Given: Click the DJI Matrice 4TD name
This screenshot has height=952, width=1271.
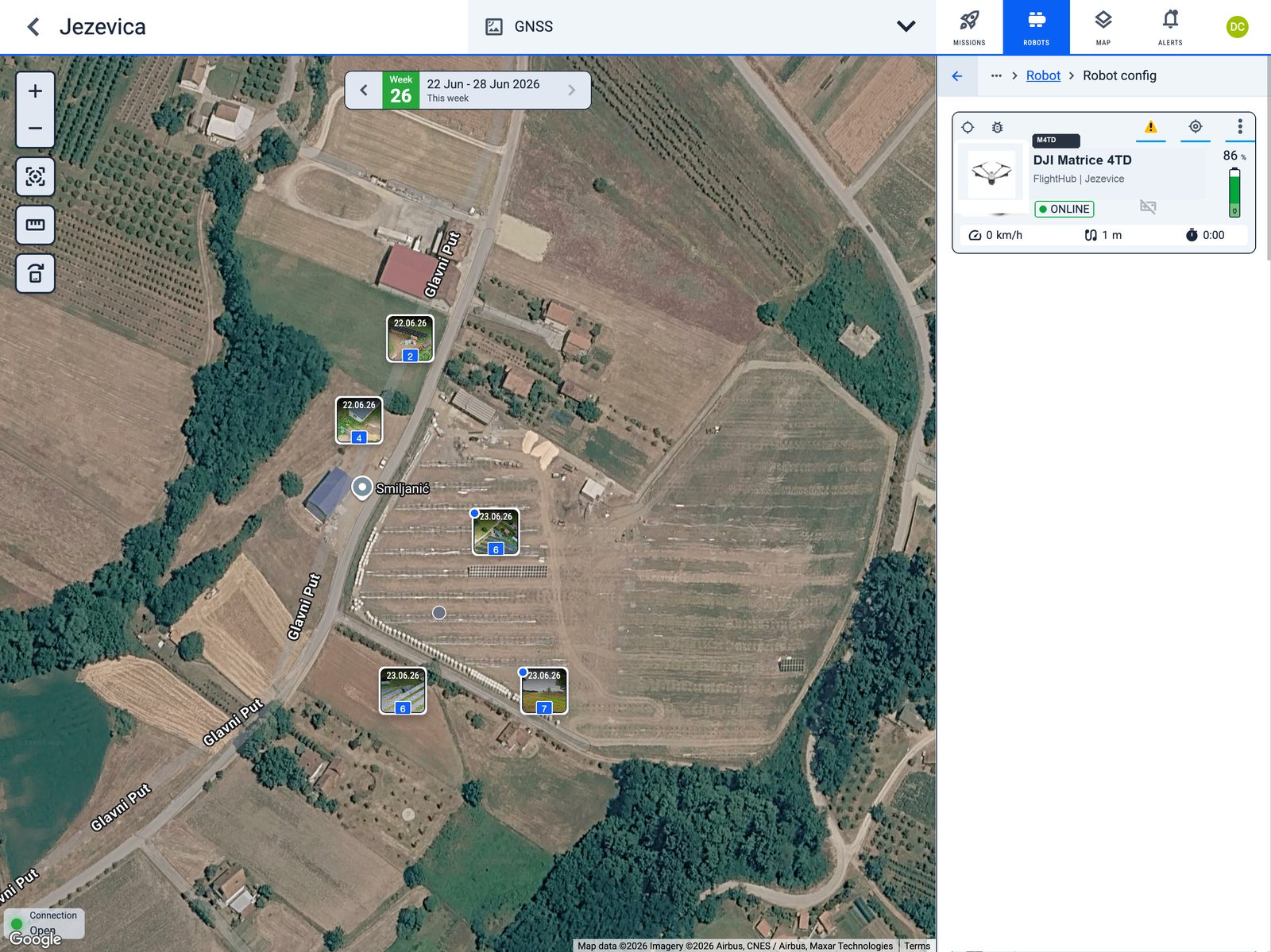Looking at the screenshot, I should pyautogui.click(x=1082, y=160).
